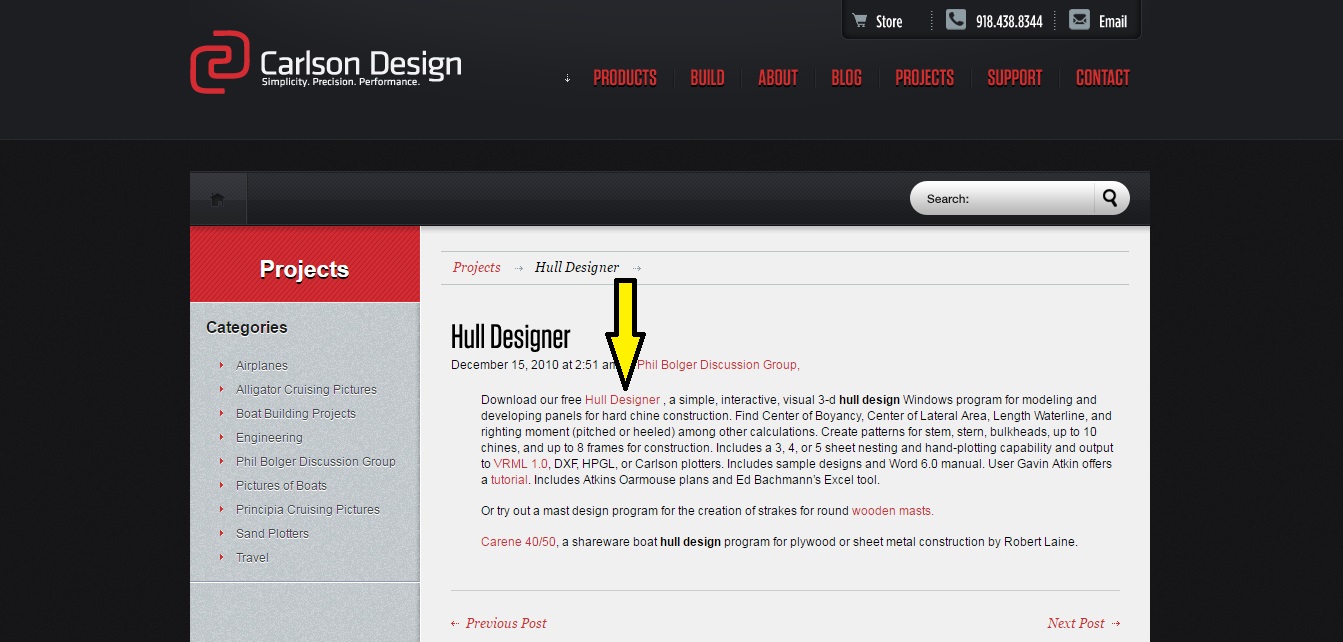Open the wooden masts link
The height and width of the screenshot is (642, 1343).
[892, 511]
